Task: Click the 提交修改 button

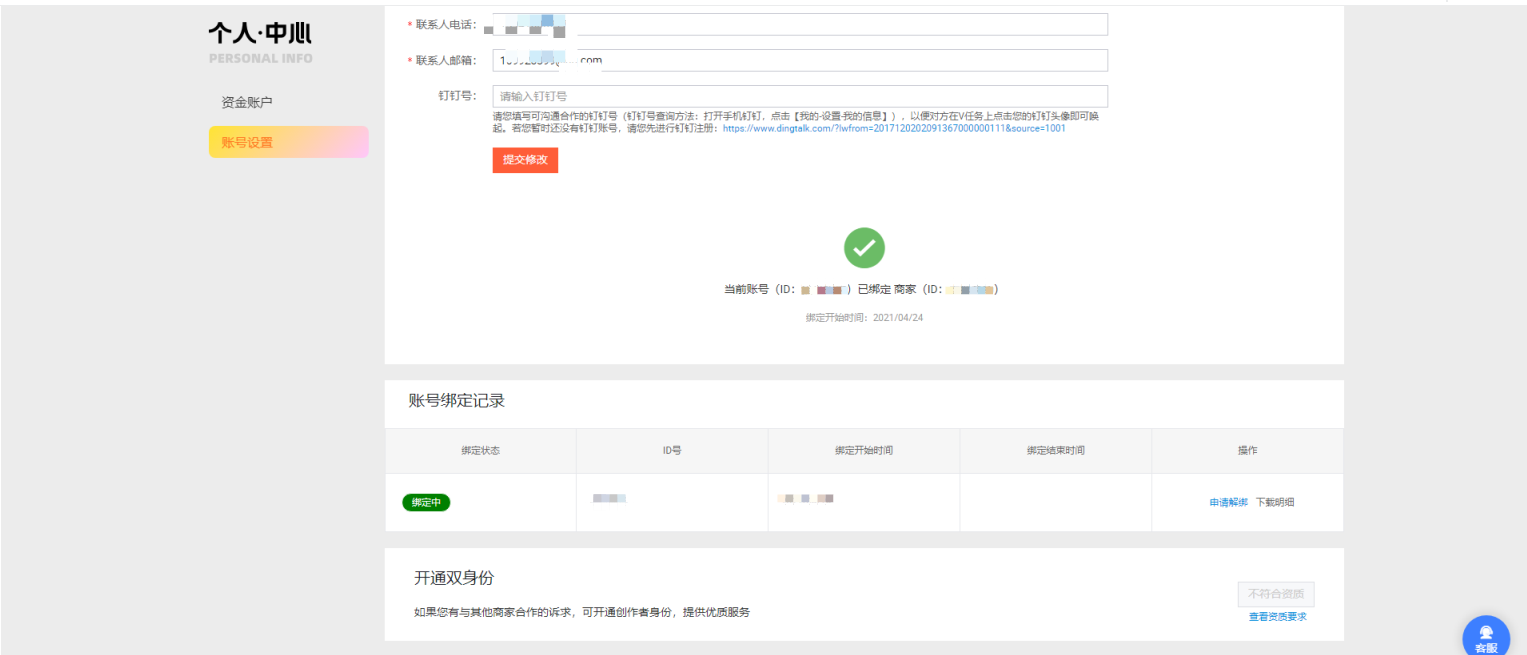Action: (525, 160)
